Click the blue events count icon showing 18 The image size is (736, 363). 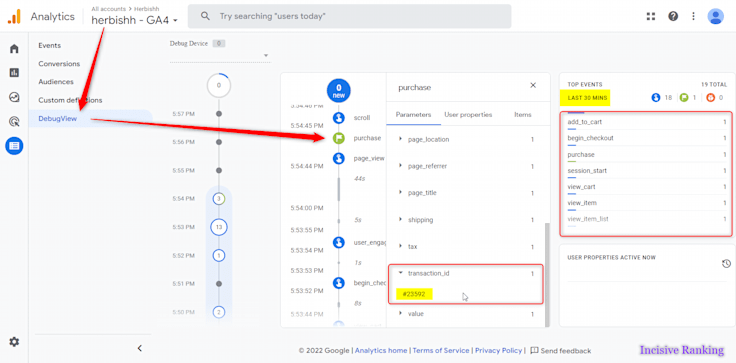(656, 98)
